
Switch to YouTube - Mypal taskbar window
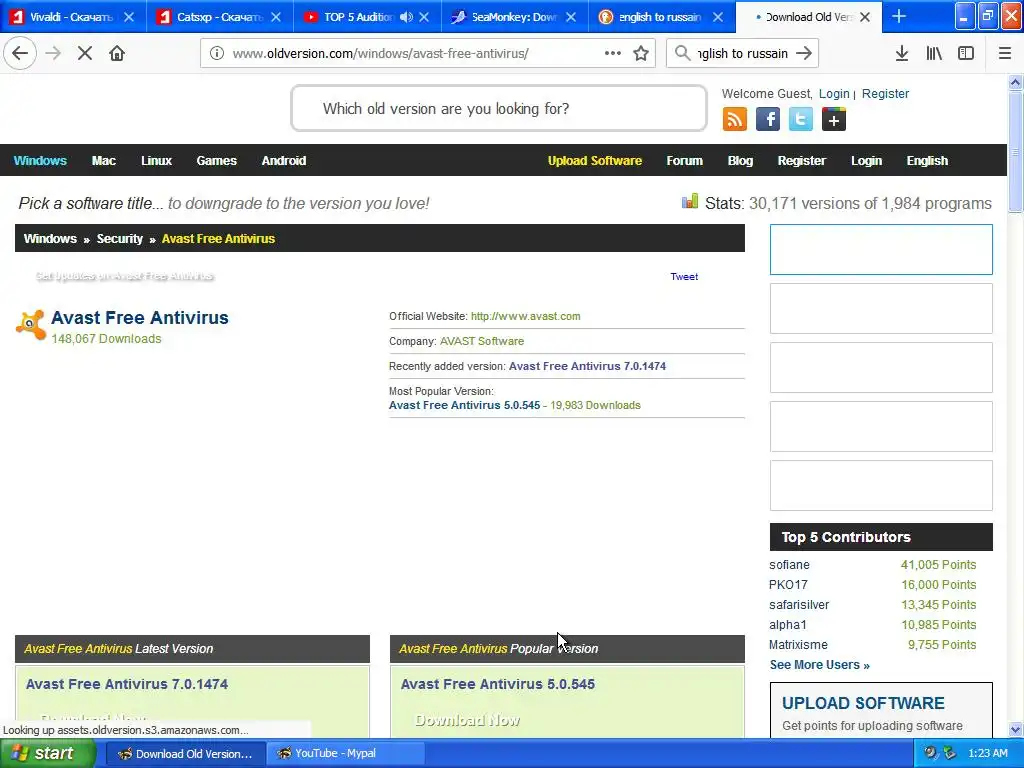click(344, 754)
